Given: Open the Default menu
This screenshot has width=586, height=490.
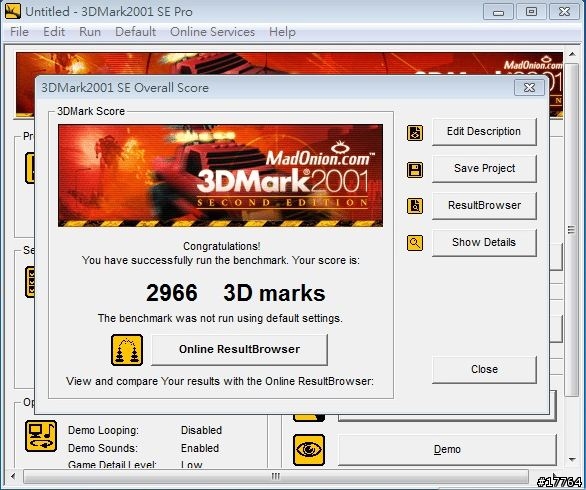Looking at the screenshot, I should (x=136, y=32).
